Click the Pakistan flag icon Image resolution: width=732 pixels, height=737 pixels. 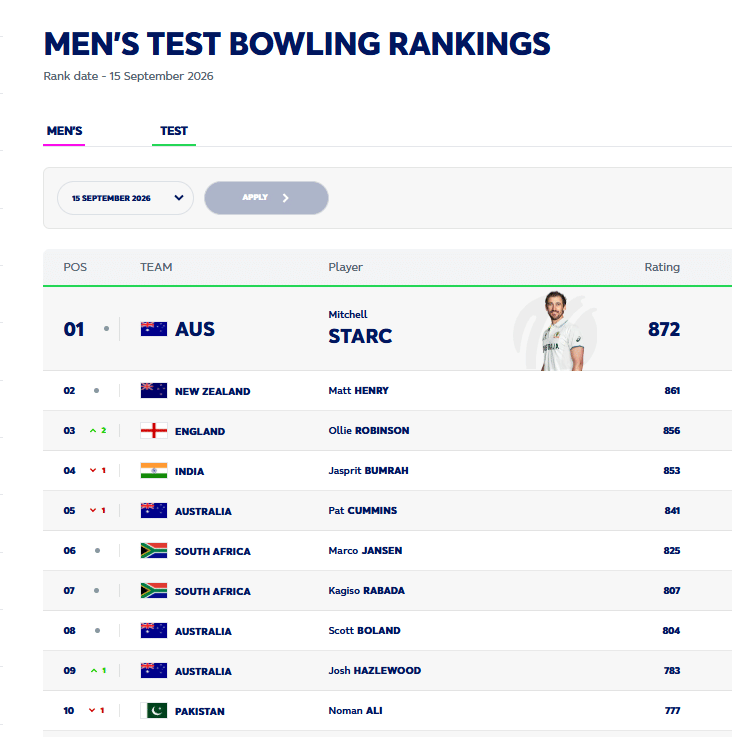tap(154, 711)
